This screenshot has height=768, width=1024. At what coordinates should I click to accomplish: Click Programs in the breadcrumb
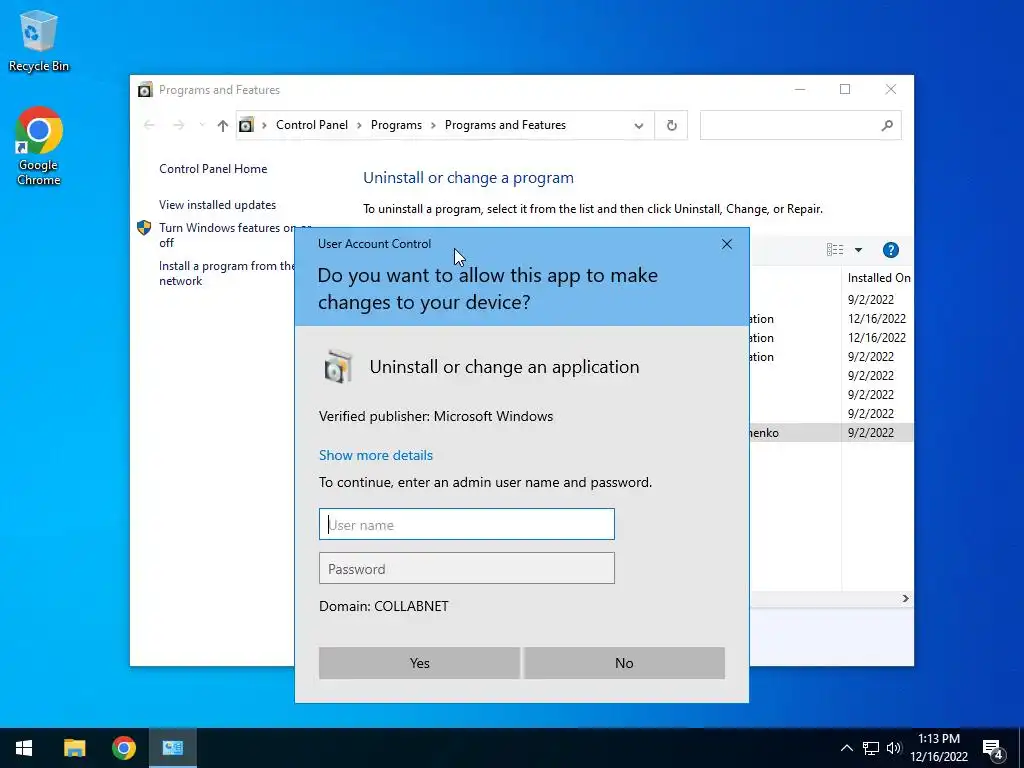point(396,125)
